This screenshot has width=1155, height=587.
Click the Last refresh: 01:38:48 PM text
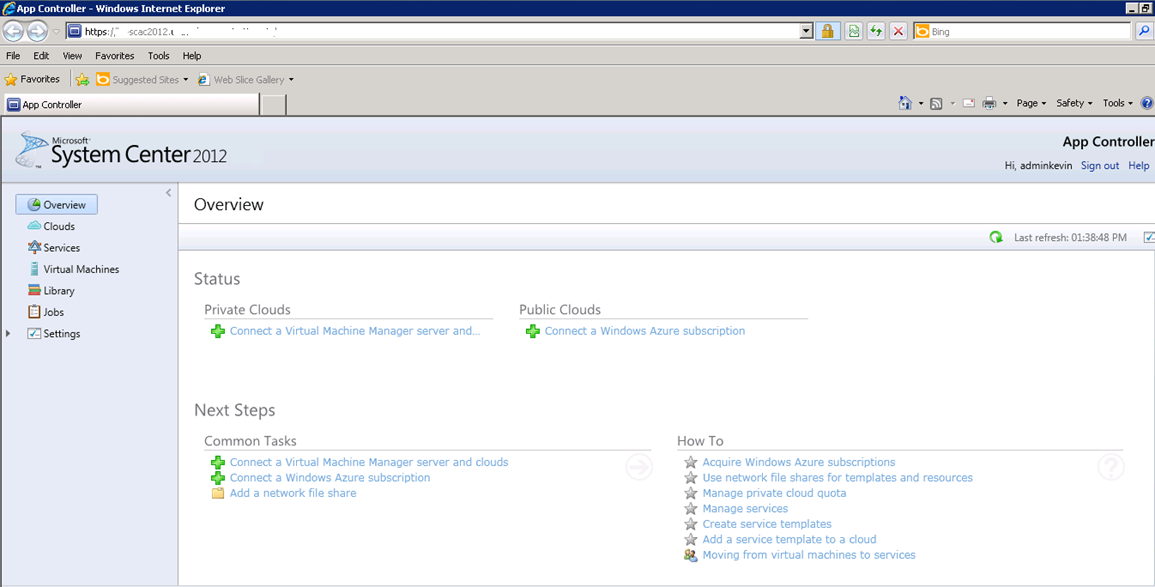point(1070,238)
